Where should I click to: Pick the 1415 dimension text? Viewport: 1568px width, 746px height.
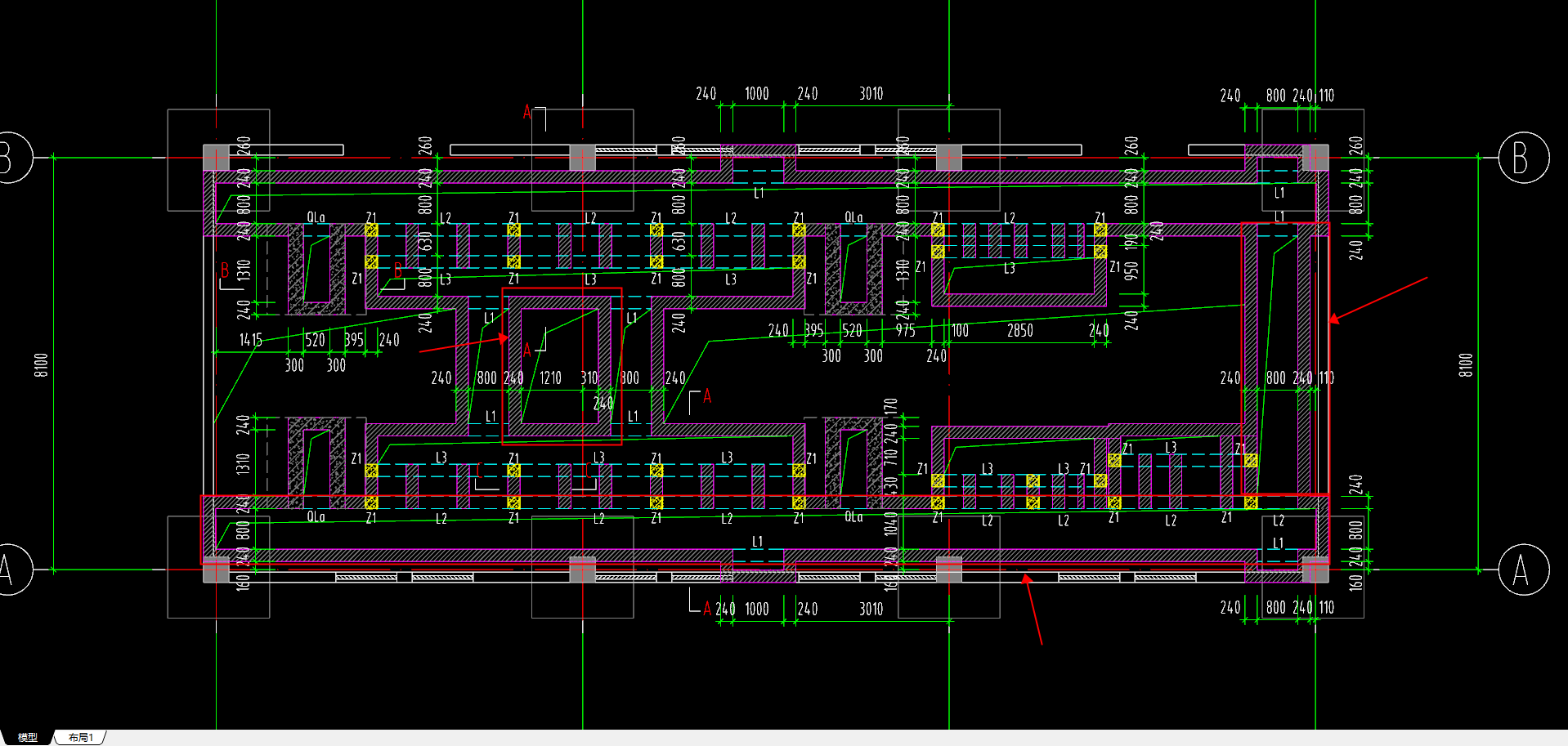pyautogui.click(x=250, y=339)
